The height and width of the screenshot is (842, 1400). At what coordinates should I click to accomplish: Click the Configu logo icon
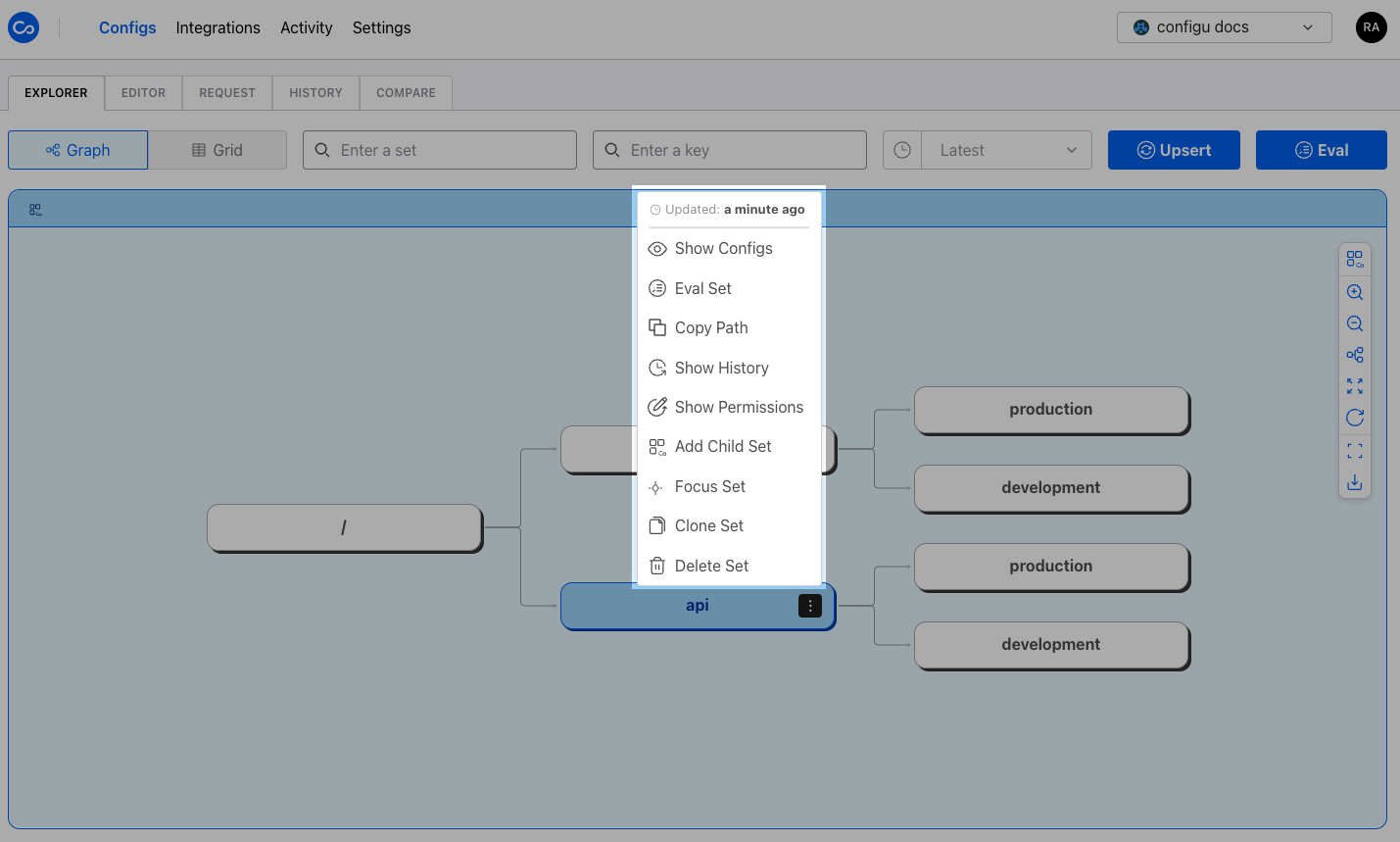tap(24, 27)
